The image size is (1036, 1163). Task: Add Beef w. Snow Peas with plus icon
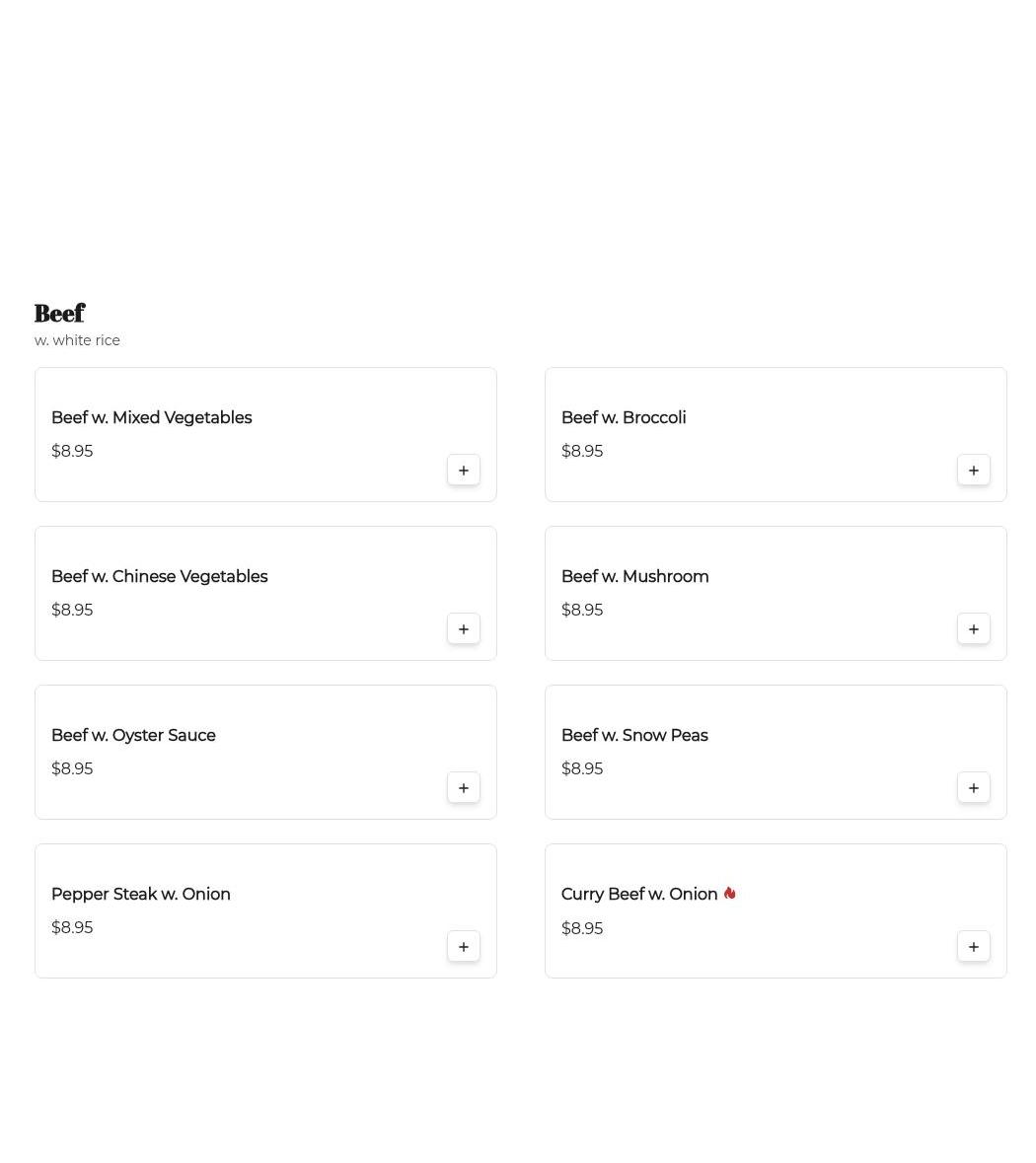coord(973,788)
